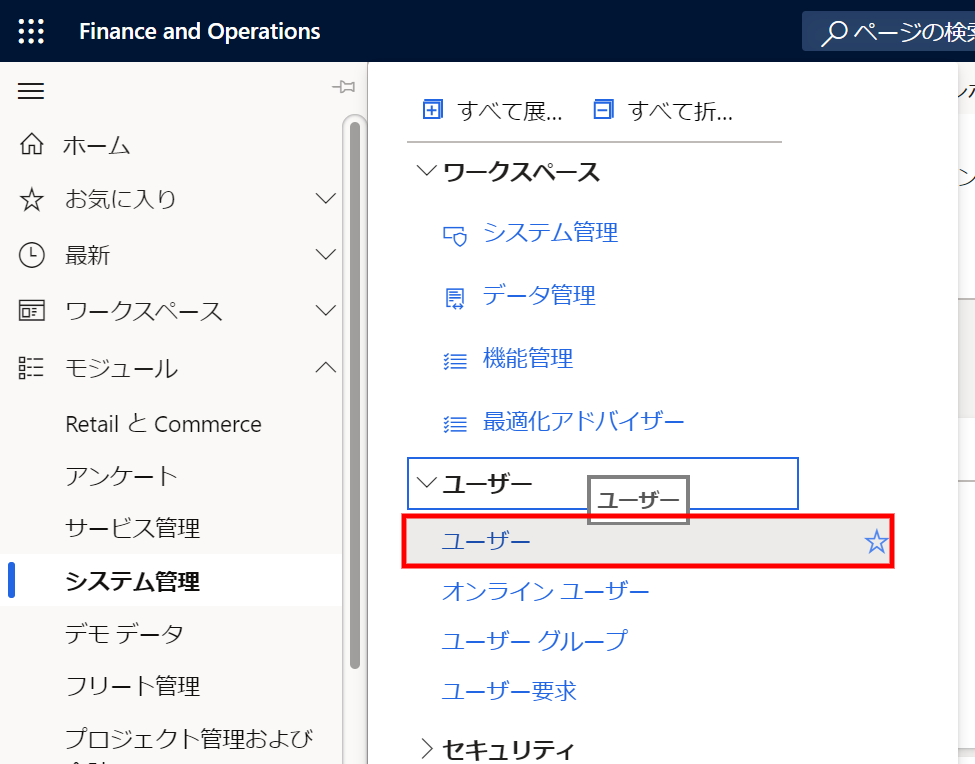
Task: Click the セキュリティ section heading text
Action: [x=509, y=750]
